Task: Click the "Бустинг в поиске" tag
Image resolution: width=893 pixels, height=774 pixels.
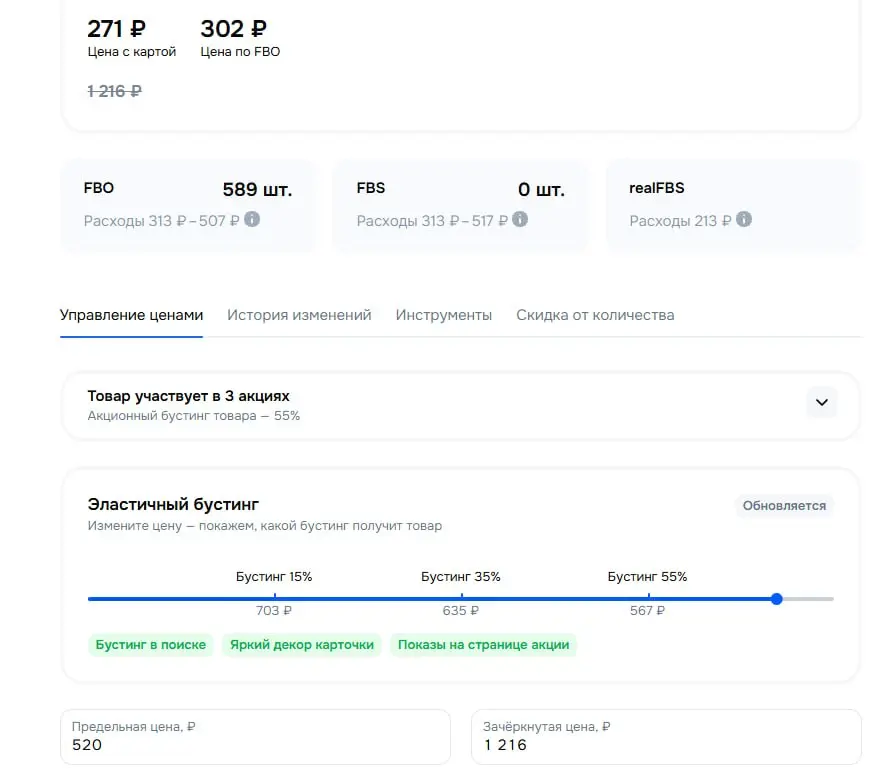Action: coord(151,645)
